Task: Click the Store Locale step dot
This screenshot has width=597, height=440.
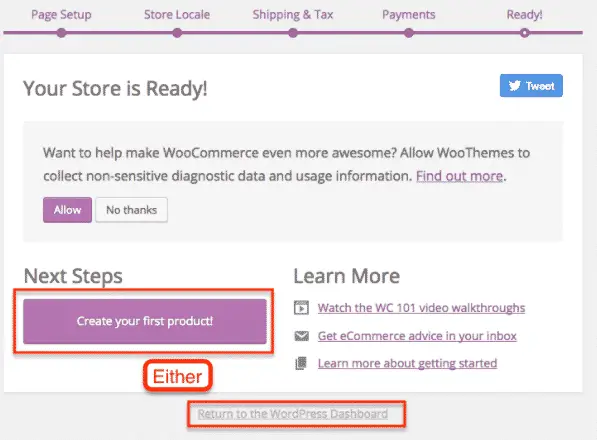Action: click(177, 33)
